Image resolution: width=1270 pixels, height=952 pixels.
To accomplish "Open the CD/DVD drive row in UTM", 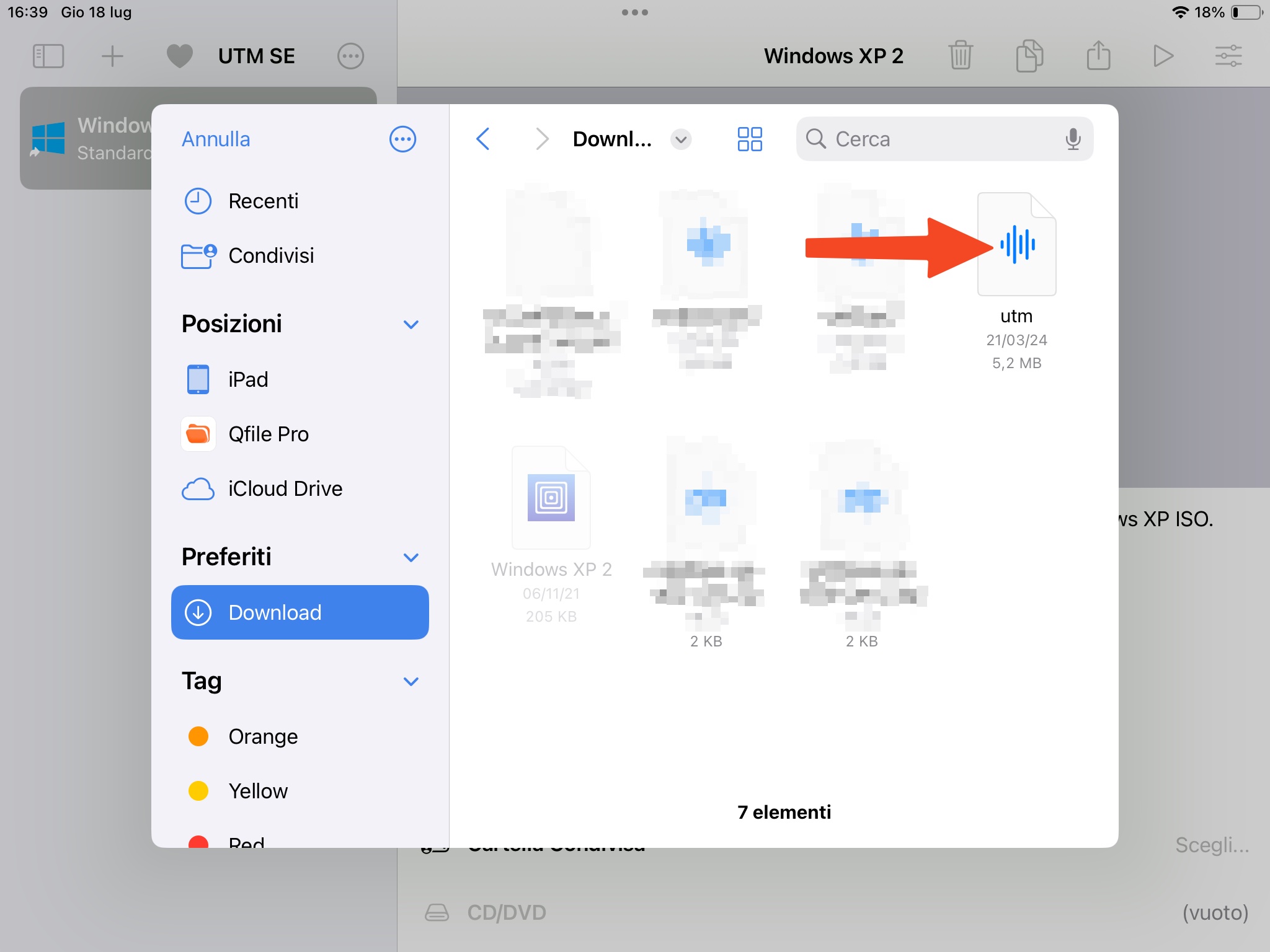I will pyautogui.click(x=833, y=912).
